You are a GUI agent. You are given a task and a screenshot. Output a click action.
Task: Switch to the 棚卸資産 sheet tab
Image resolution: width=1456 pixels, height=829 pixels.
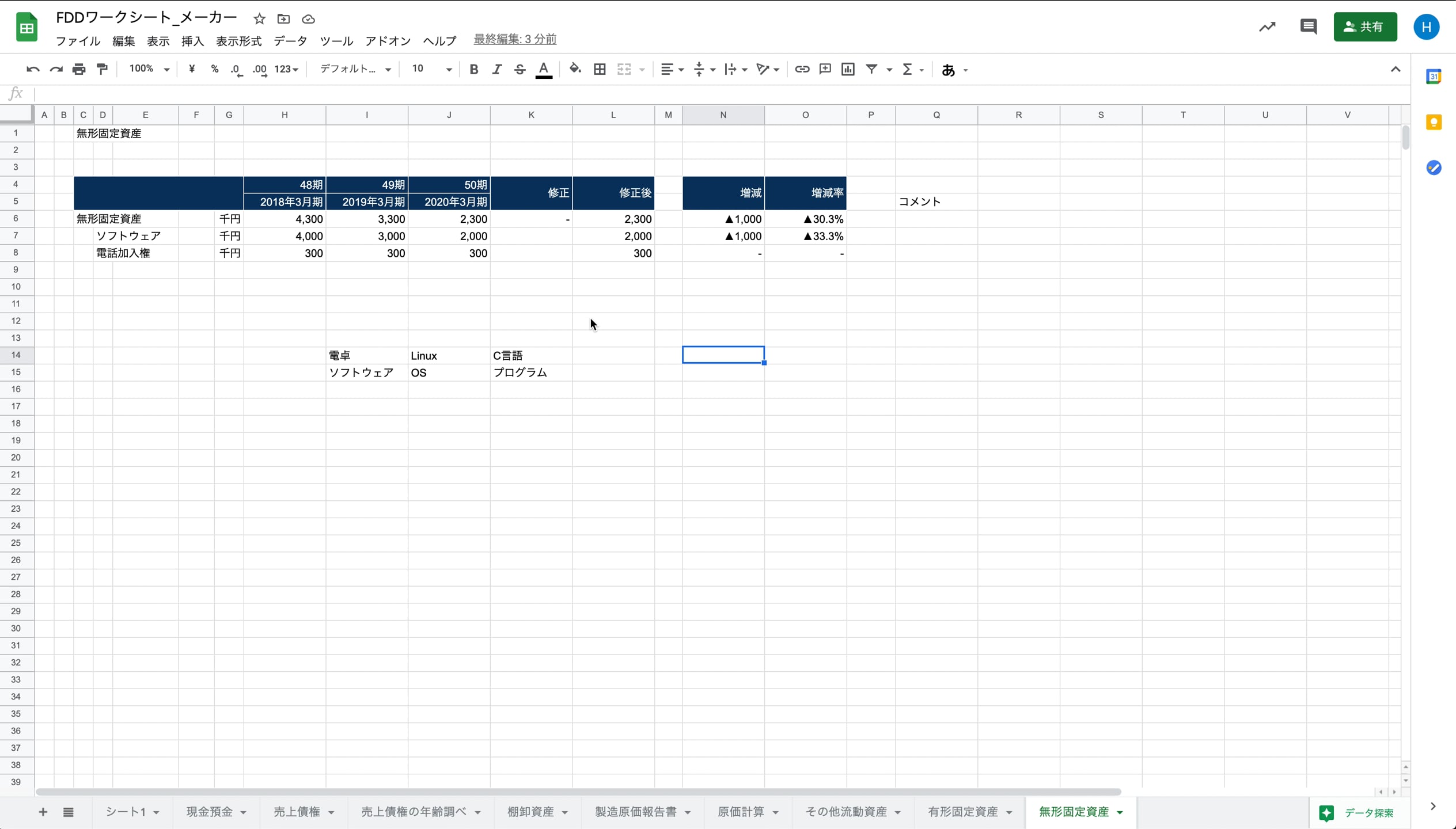(x=530, y=812)
